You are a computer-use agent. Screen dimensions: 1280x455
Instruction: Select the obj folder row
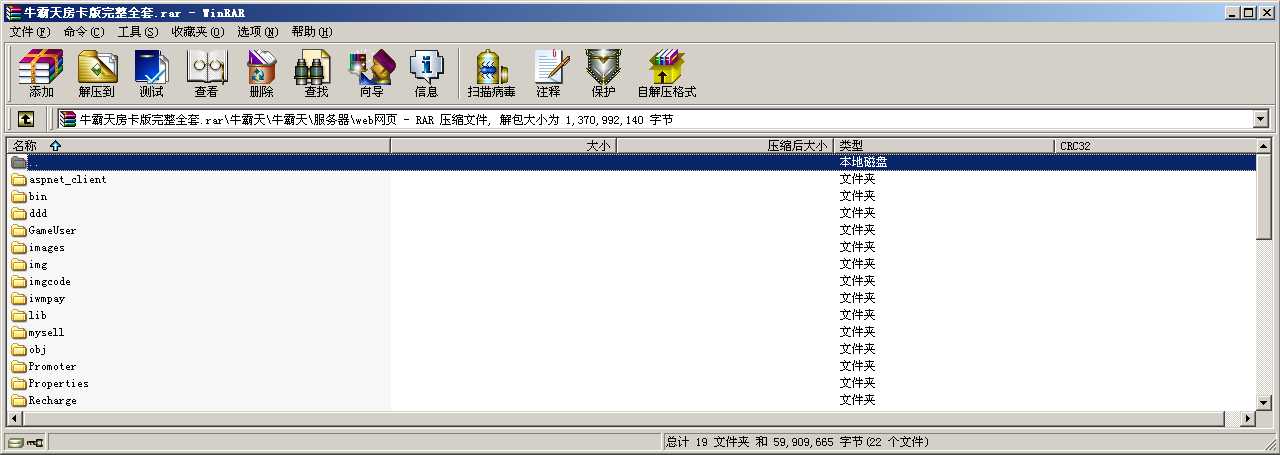click(x=631, y=350)
